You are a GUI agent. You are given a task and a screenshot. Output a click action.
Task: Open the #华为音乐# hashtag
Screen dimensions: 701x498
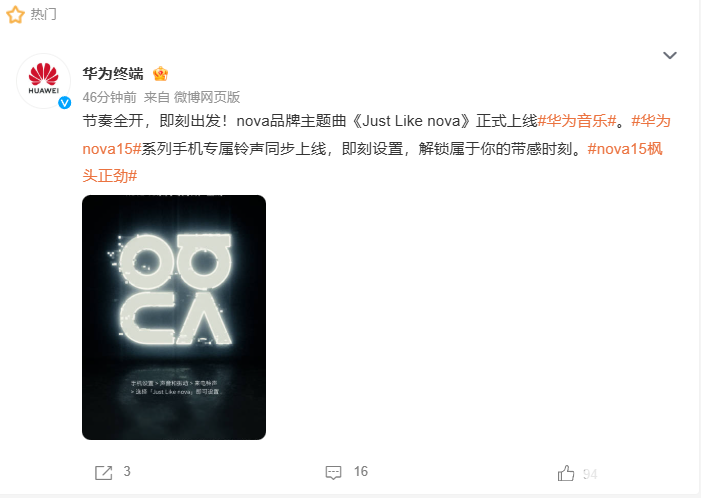[577, 121]
